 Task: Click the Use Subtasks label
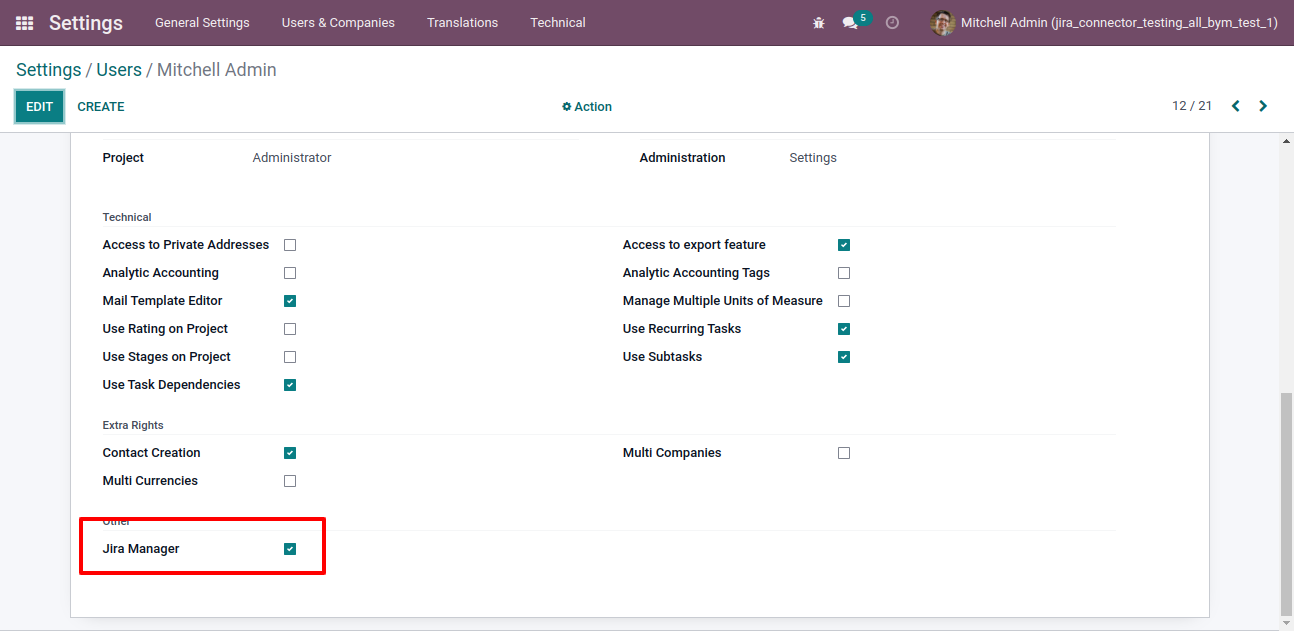click(662, 357)
